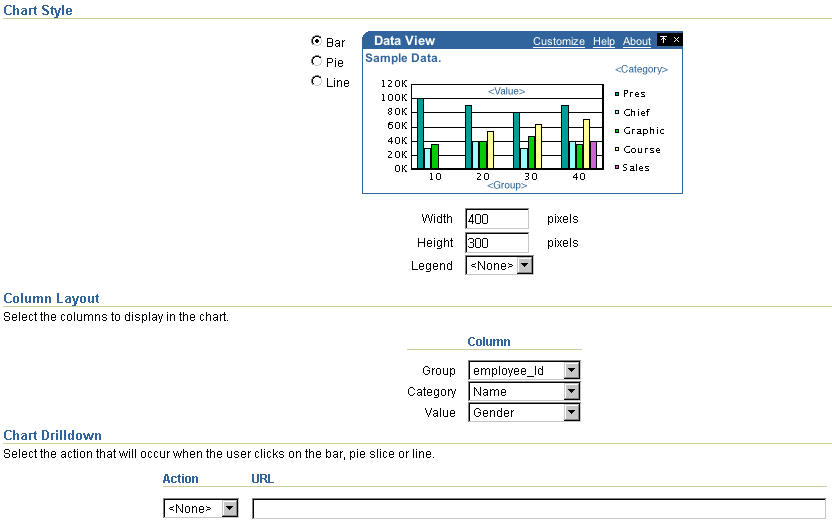Click the URL input field

point(539,509)
